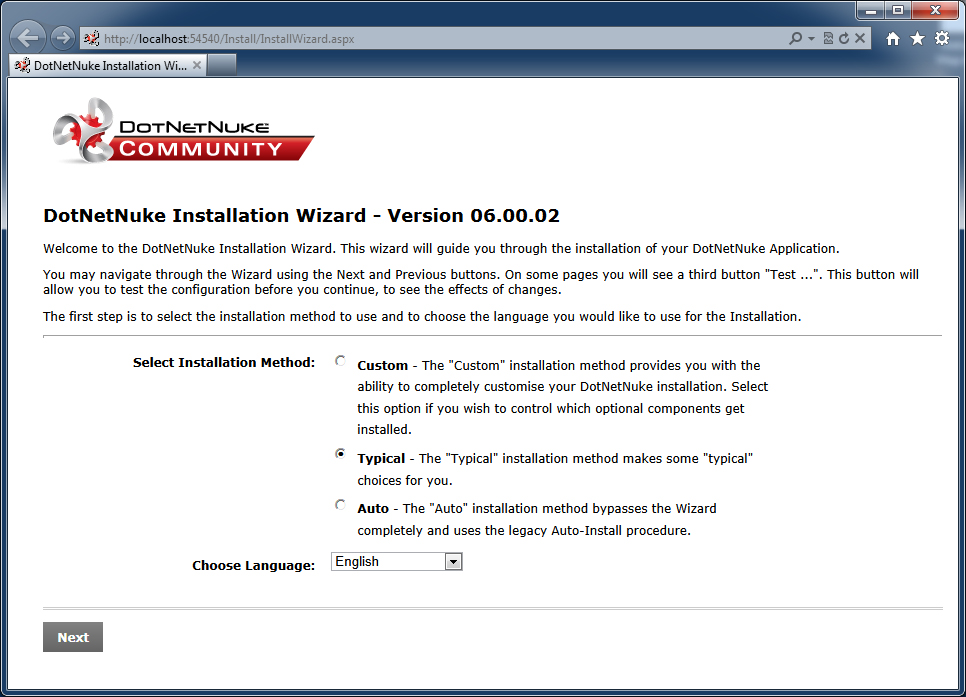
Task: Open the Choose Language dropdown
Action: 397,561
